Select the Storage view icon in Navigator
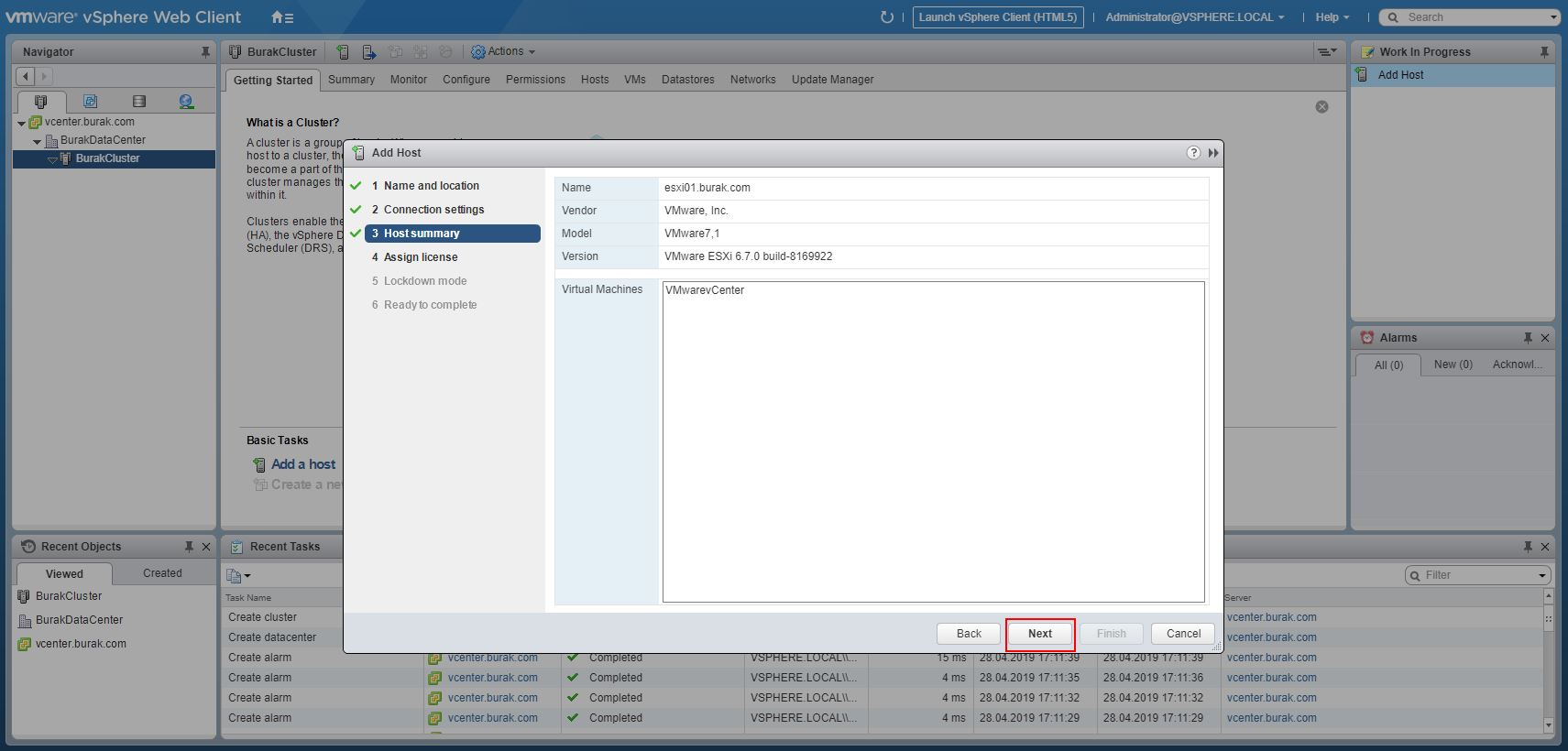Image resolution: width=1568 pixels, height=751 pixels. pyautogui.click(x=138, y=102)
